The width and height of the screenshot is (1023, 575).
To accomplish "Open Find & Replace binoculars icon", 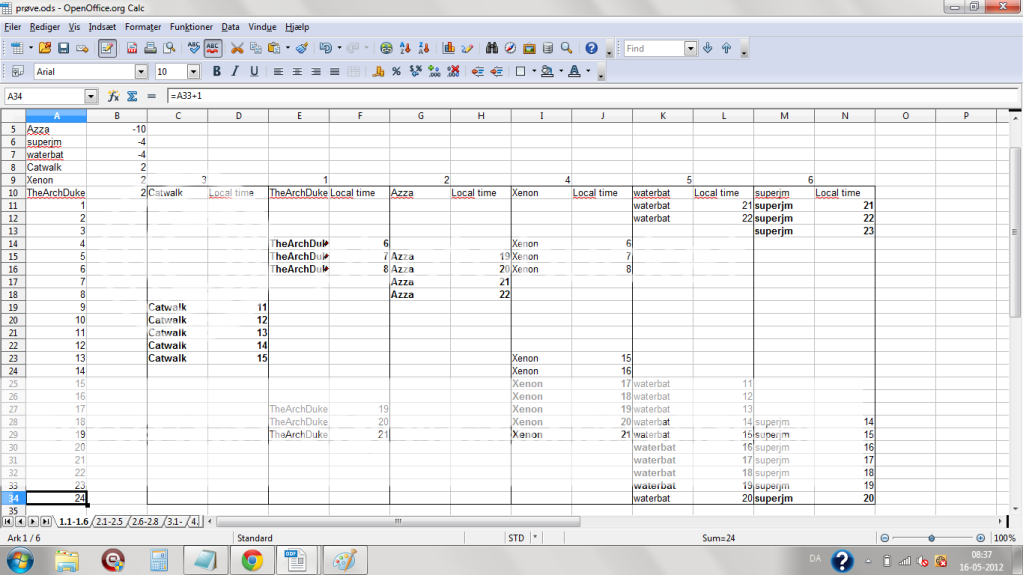I will (x=492, y=48).
